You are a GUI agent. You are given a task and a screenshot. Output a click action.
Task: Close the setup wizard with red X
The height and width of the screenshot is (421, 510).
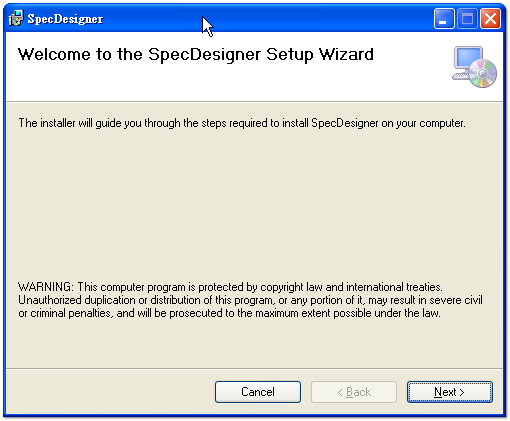pyautogui.click(x=490, y=18)
